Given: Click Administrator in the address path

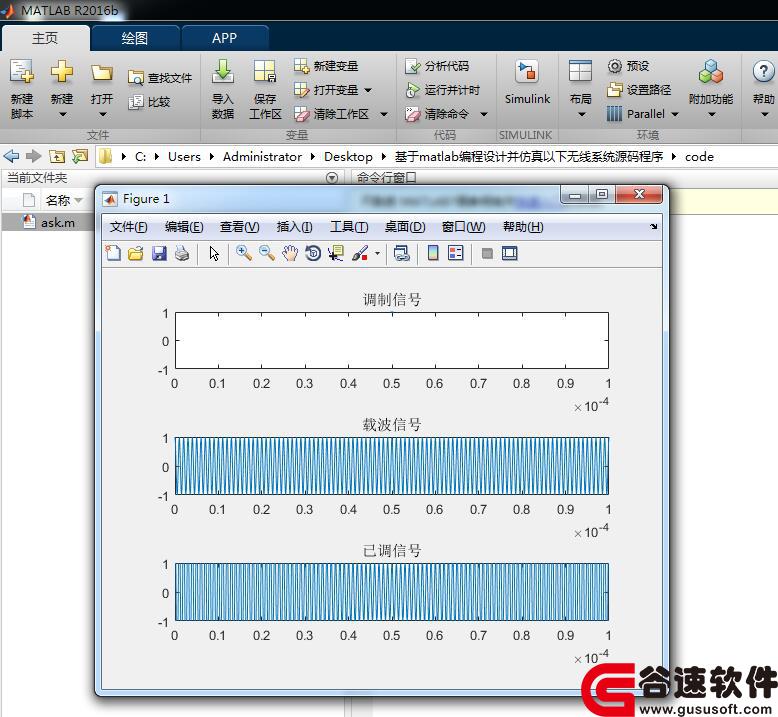Looking at the screenshot, I should [x=262, y=156].
